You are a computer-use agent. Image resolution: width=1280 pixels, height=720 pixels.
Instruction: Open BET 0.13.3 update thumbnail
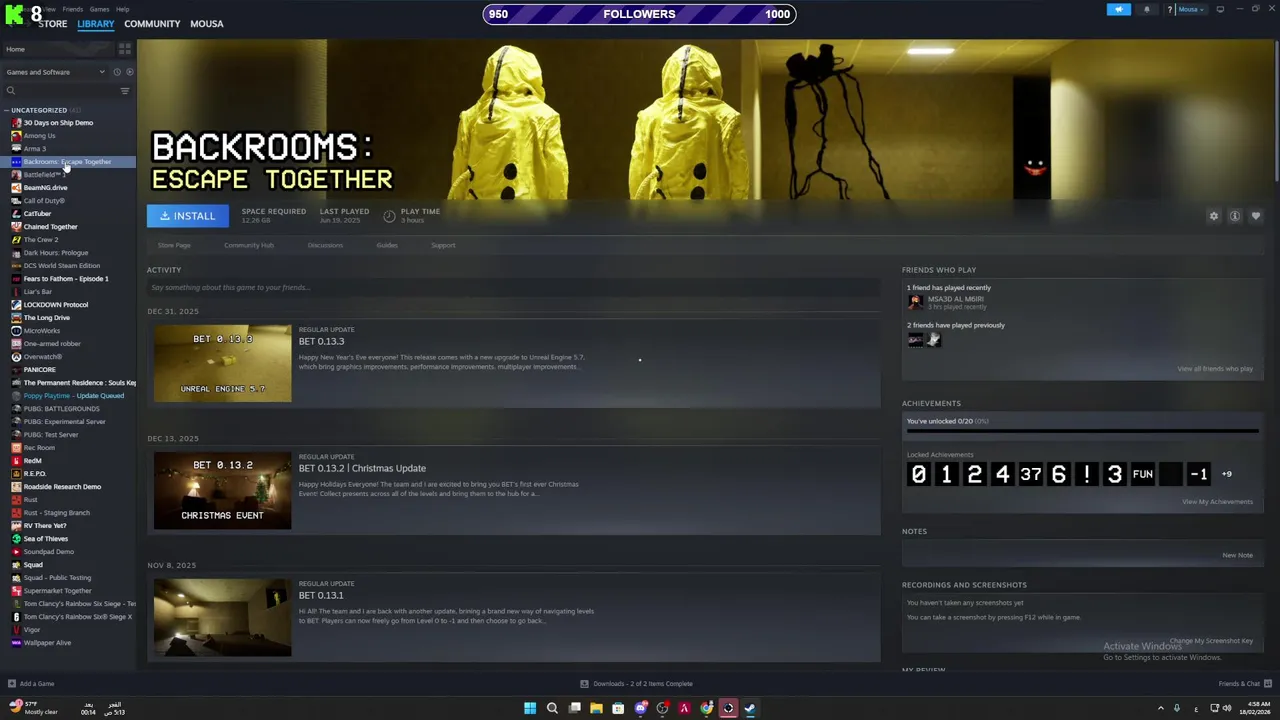pyautogui.click(x=222, y=363)
